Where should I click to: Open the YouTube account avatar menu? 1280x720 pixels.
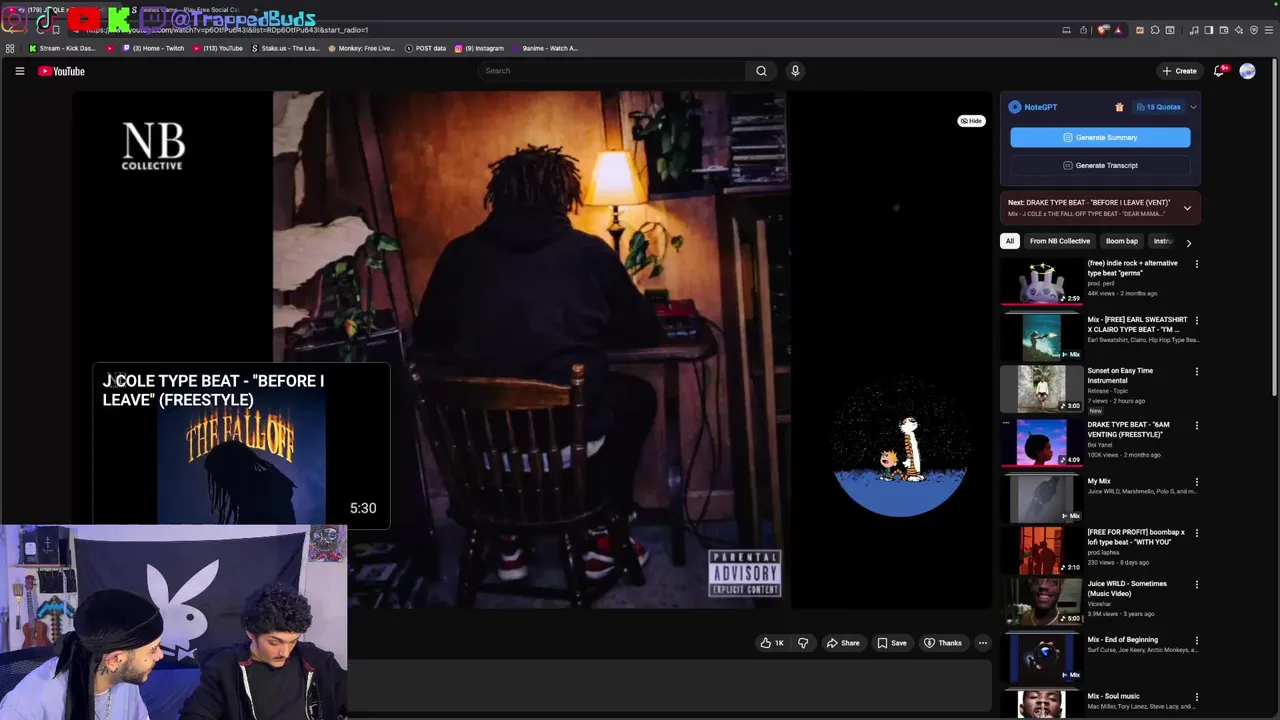[x=1247, y=71]
